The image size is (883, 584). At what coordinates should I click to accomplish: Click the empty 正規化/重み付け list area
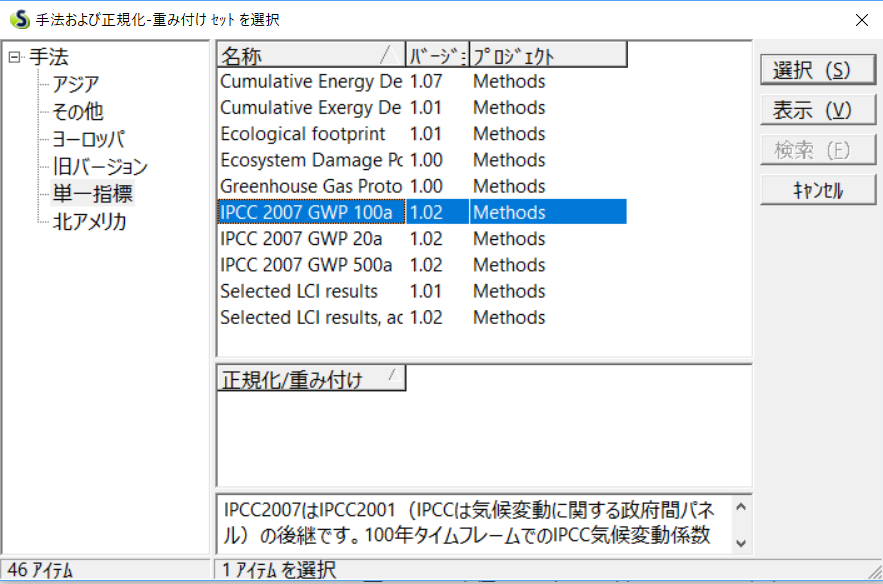point(484,439)
